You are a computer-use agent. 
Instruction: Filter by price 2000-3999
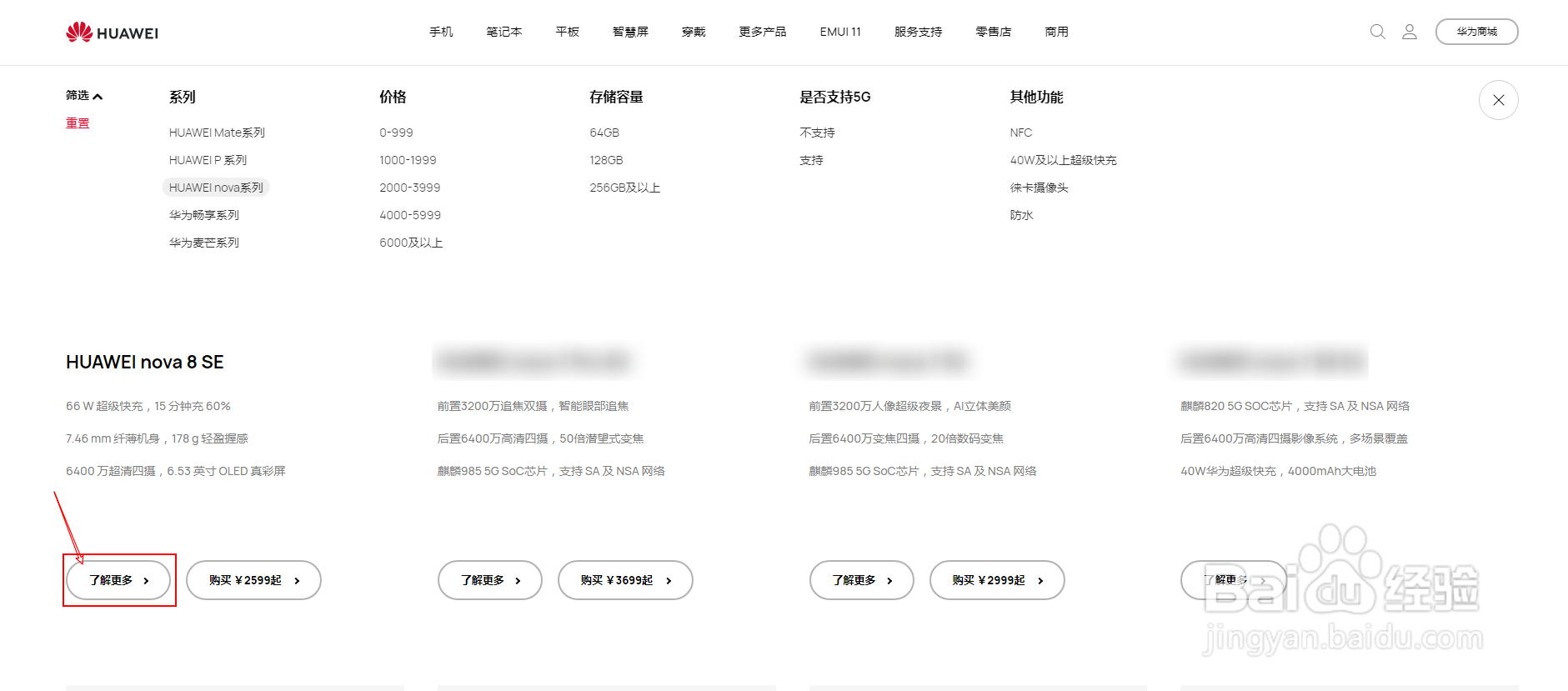point(410,188)
